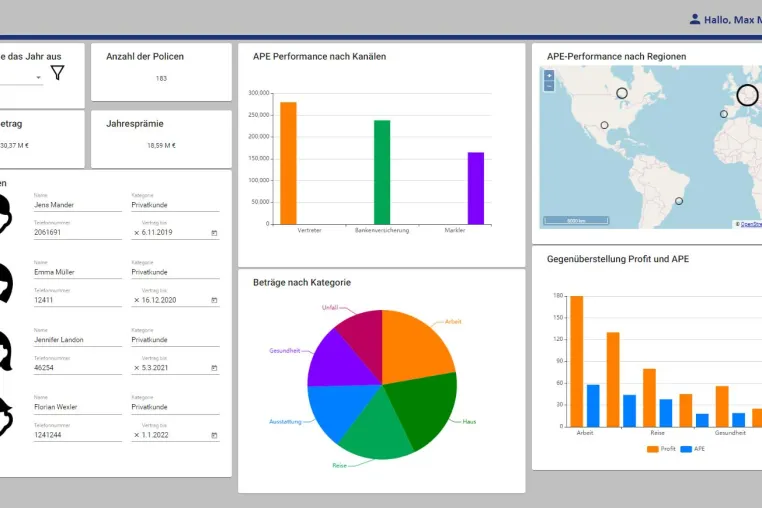
Task: Edit the name field containing Jens Mander
Action: 78,205
